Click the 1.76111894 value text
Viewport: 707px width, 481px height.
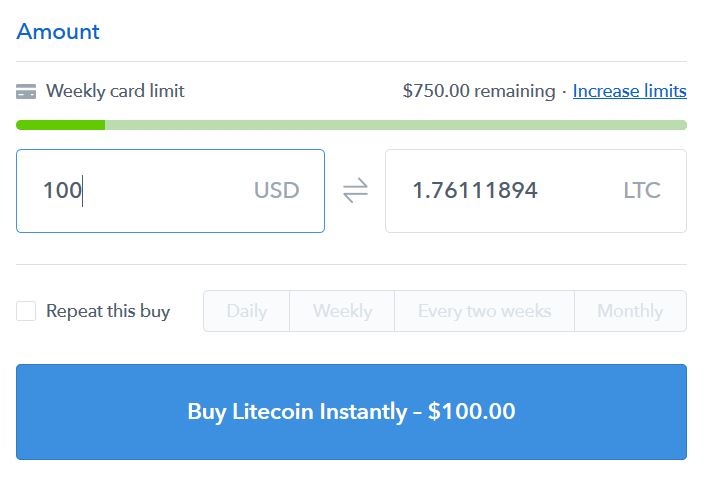[x=475, y=190]
